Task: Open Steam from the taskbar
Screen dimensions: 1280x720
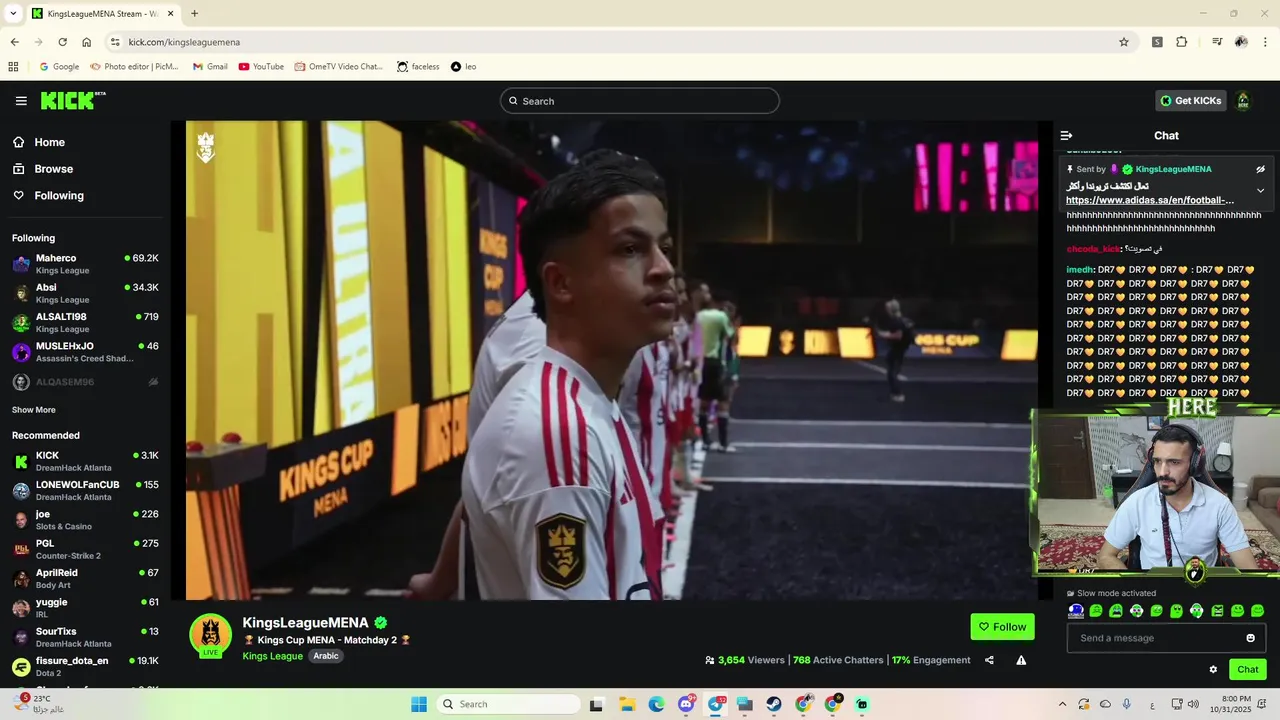Action: tap(774, 704)
